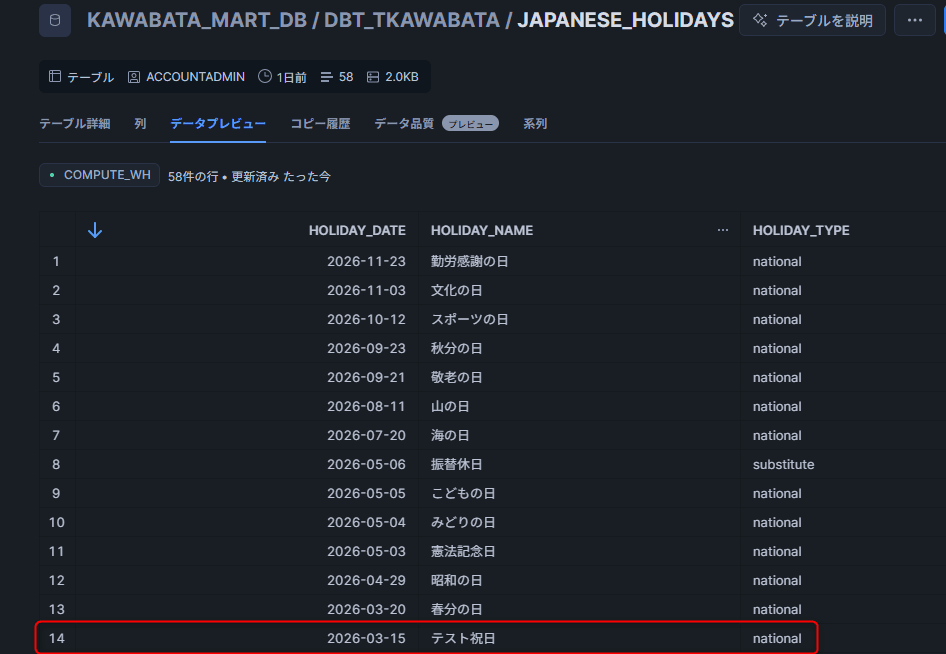
Task: Open the KAWABATA_MART_DB breadcrumb link
Action: tap(197, 20)
